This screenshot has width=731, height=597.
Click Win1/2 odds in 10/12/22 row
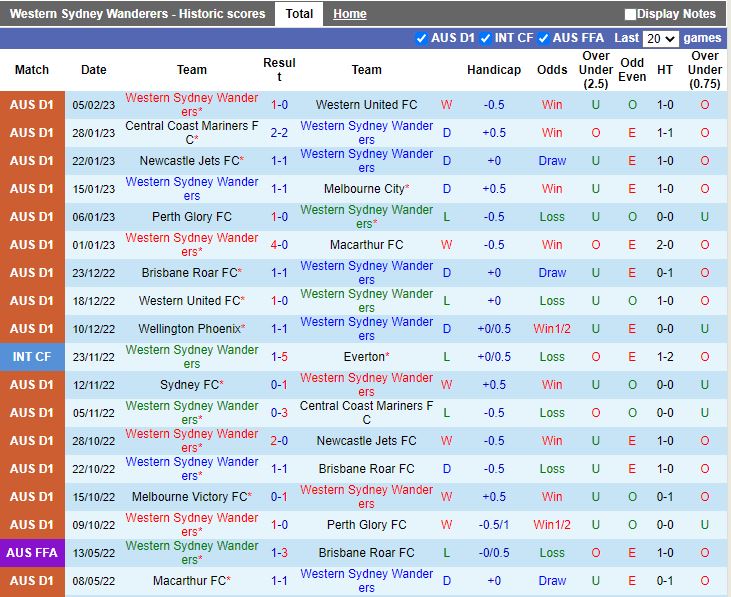(552, 329)
